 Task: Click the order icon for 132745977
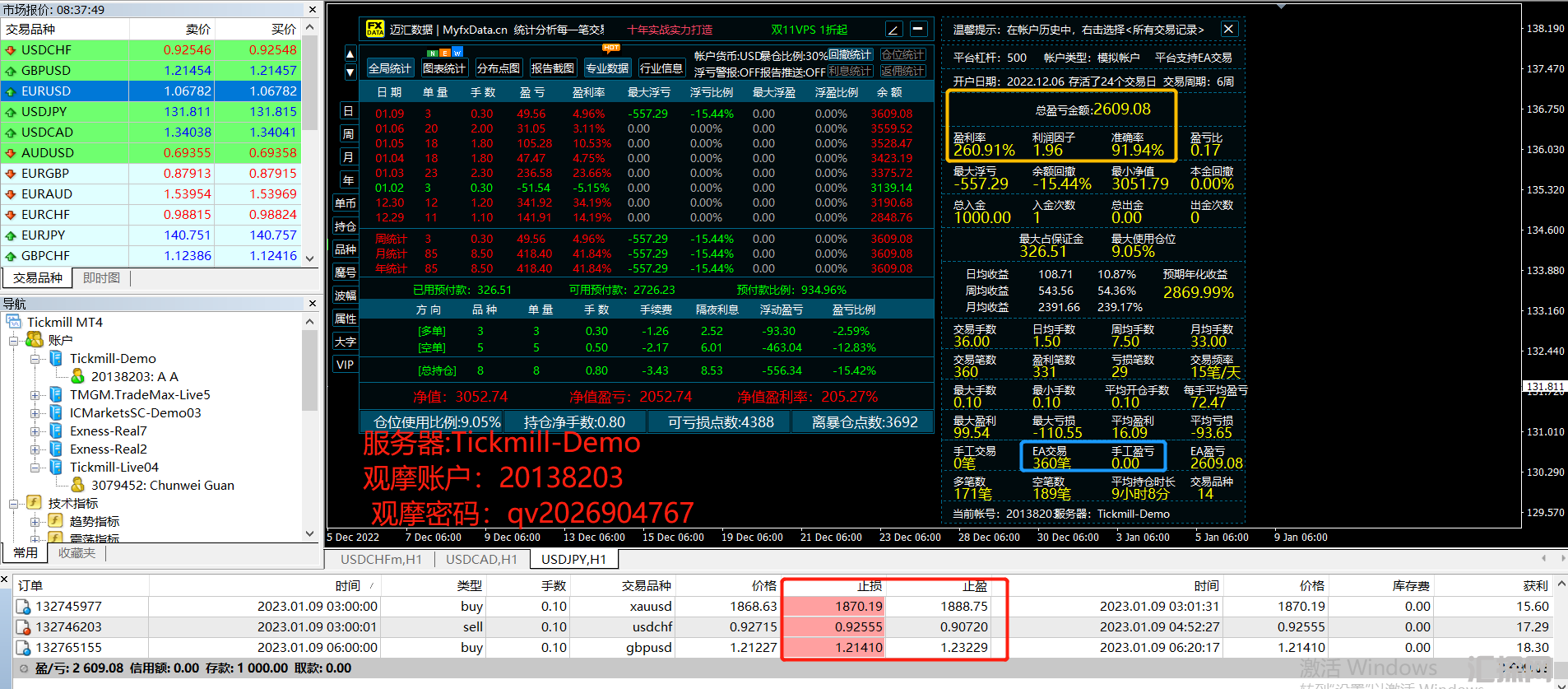point(24,607)
